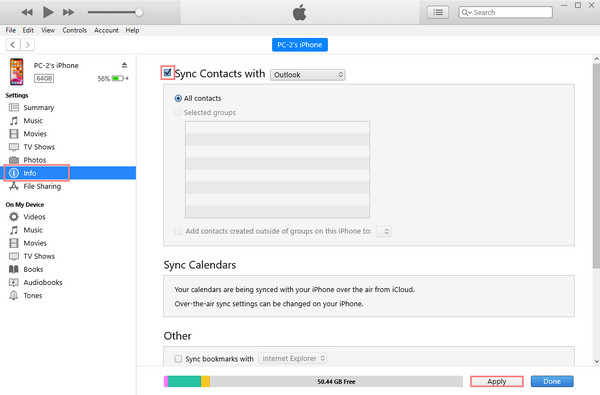Click the Search input field
Image resolution: width=600 pixels, height=395 pixels.
click(x=505, y=12)
